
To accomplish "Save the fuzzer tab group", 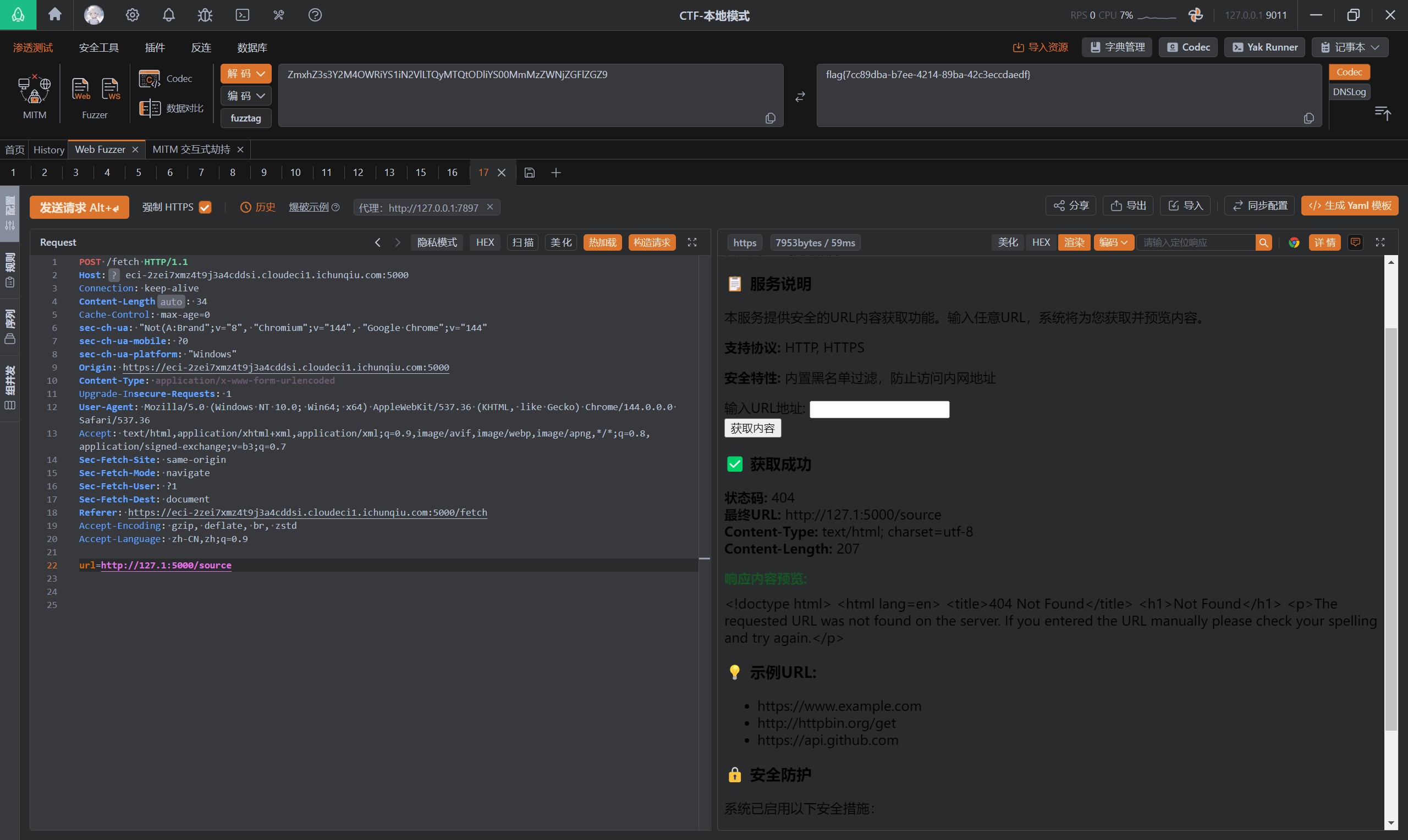I will point(529,173).
